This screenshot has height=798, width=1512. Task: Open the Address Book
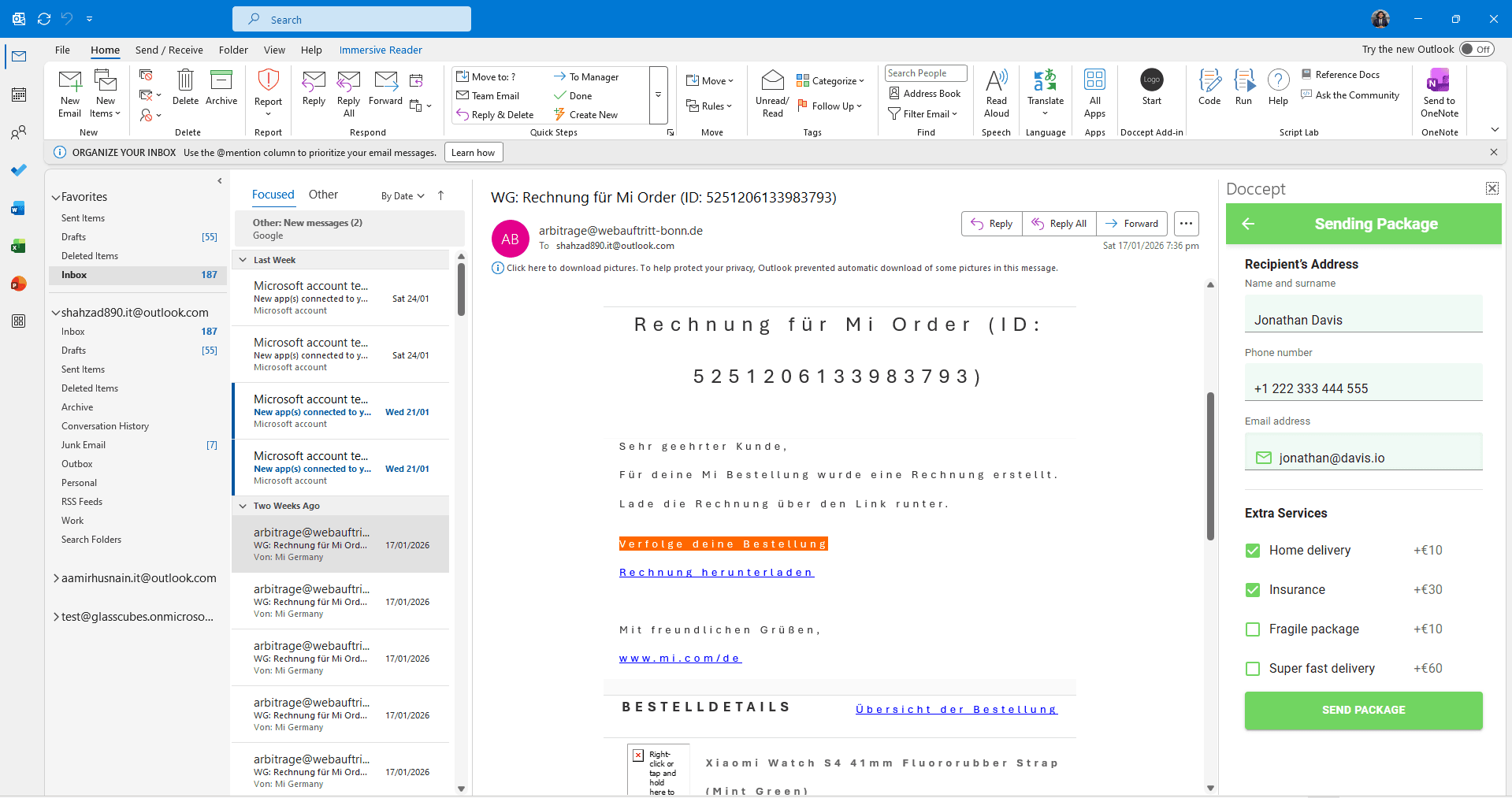[925, 94]
